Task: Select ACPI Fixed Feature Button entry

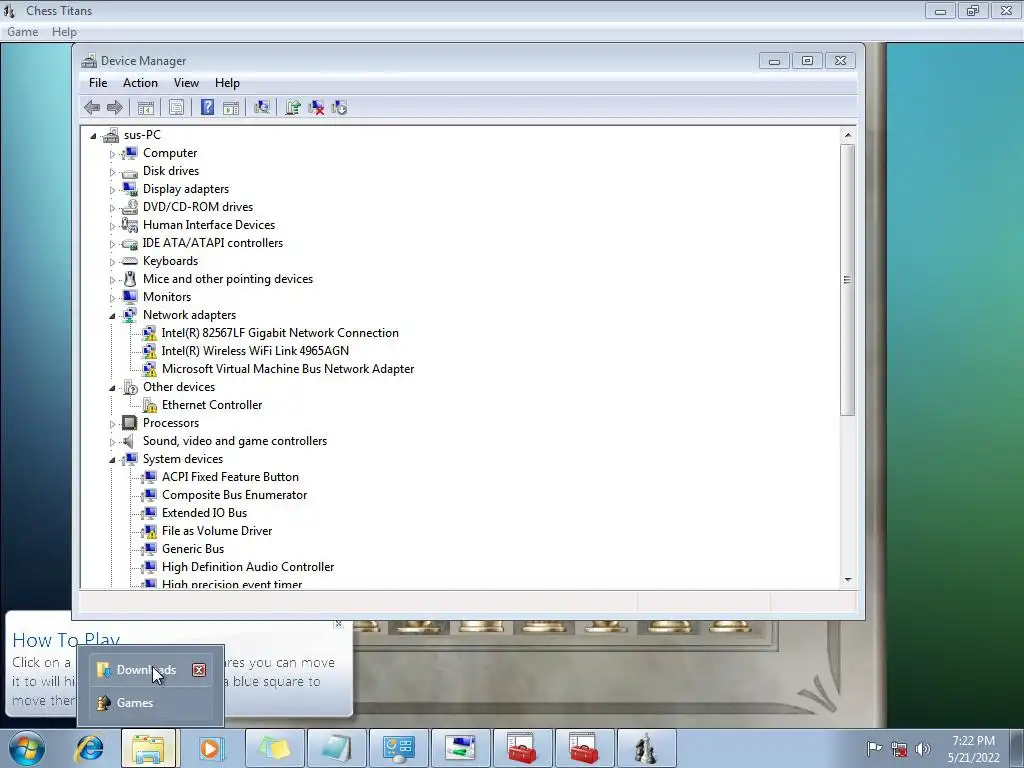Action: click(230, 477)
